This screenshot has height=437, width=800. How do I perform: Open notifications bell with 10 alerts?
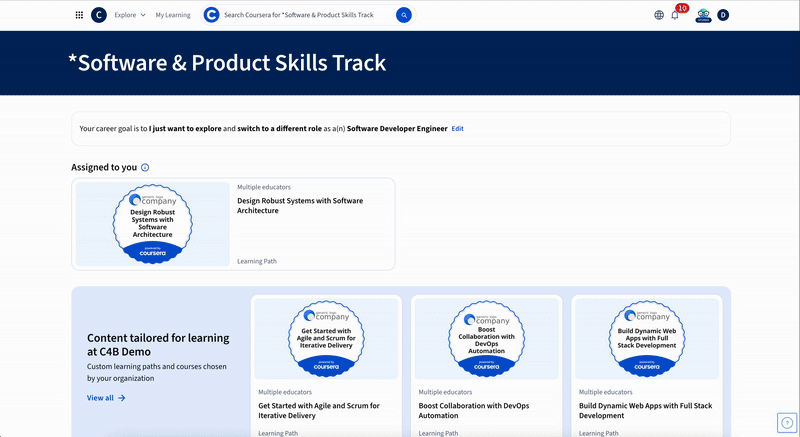675,15
